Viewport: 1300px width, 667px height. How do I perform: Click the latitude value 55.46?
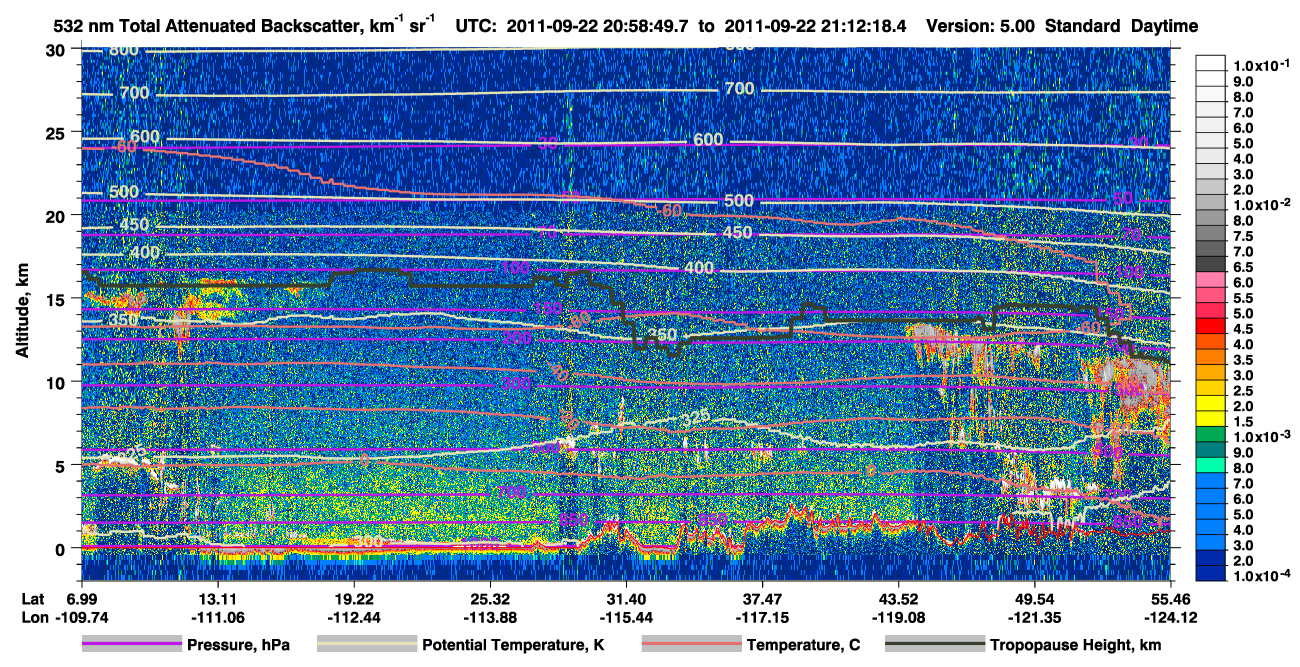pyautogui.click(x=1170, y=597)
